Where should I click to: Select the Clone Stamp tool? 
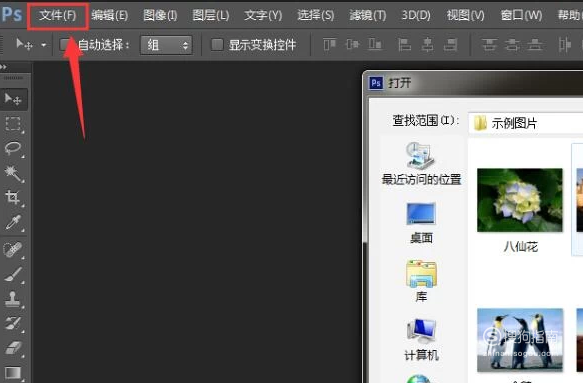pos(13,299)
